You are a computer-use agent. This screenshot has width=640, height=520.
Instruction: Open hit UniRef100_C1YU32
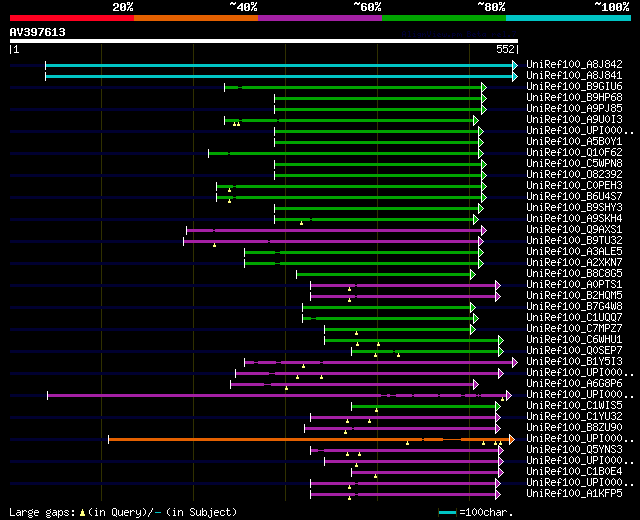click(x=574, y=417)
